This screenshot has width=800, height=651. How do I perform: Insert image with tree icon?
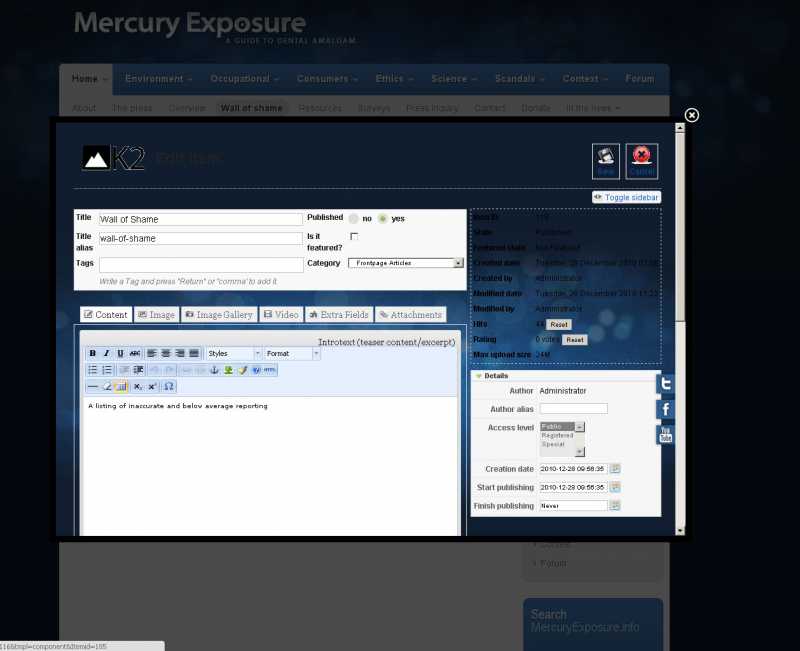(228, 370)
